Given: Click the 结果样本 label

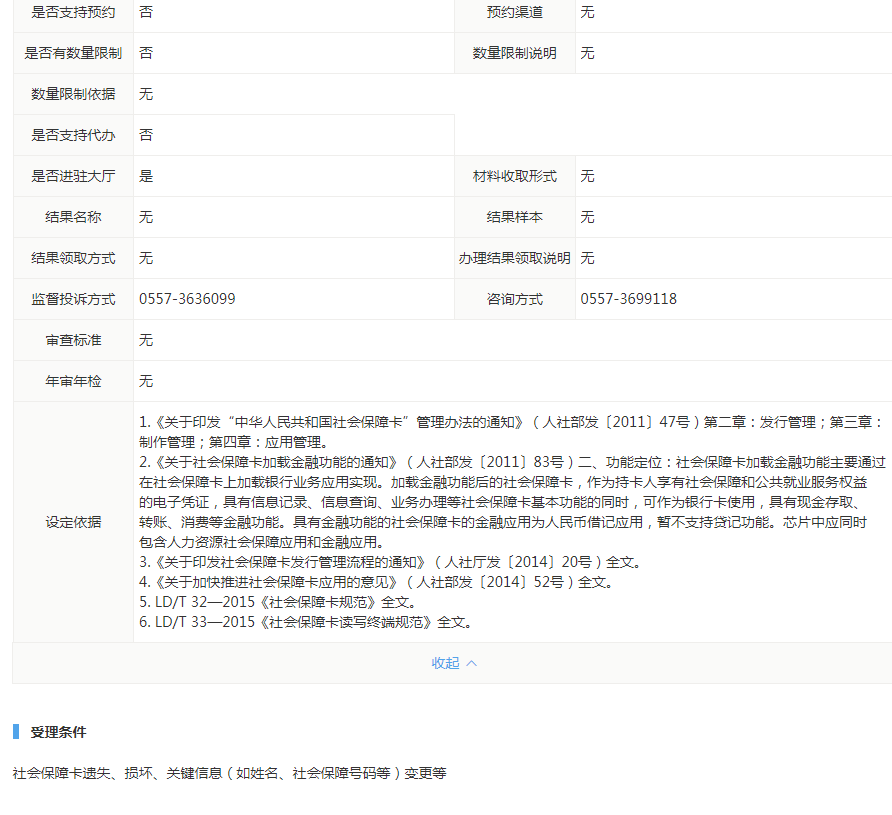Looking at the screenshot, I should coord(515,217).
